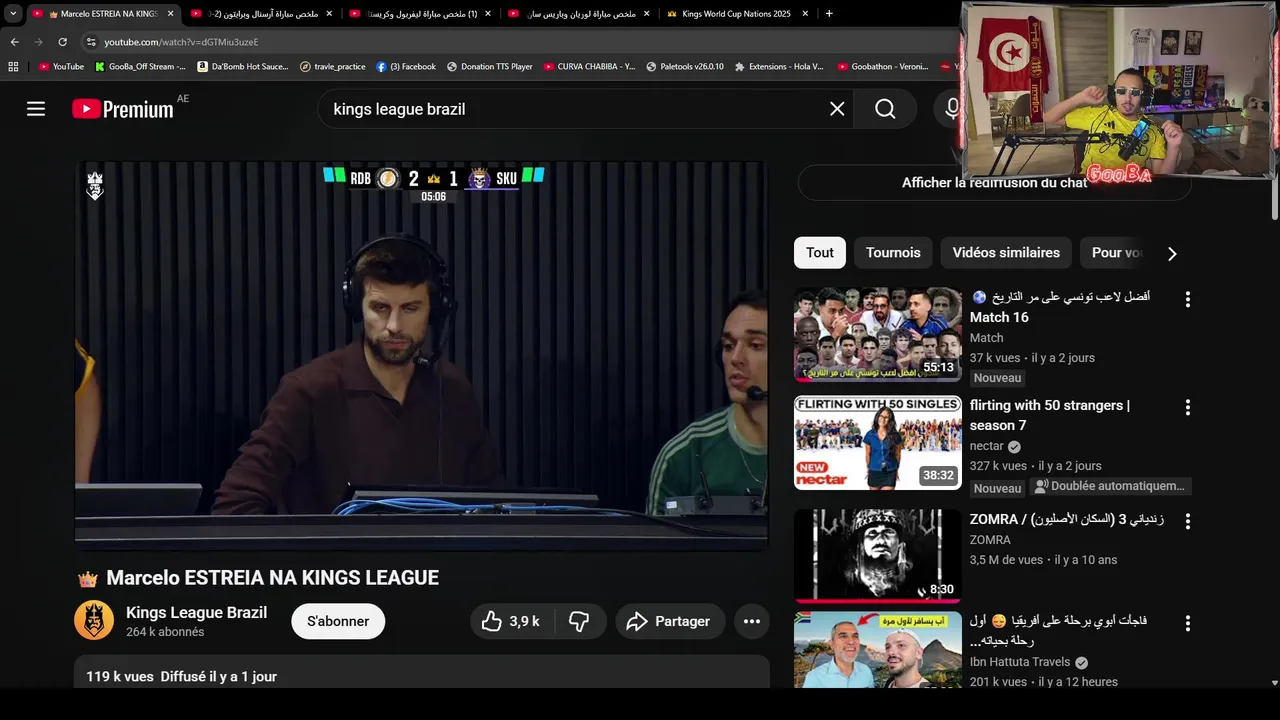Open flirting with 50 strangers title

click(1050, 415)
